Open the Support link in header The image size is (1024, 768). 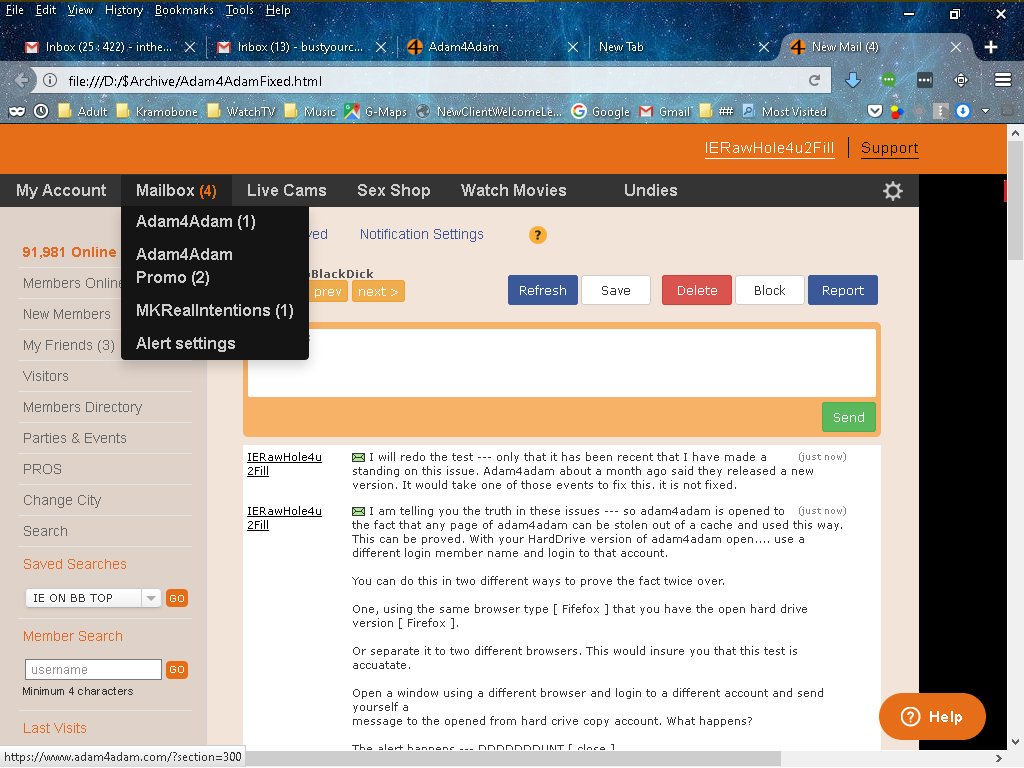(x=889, y=148)
